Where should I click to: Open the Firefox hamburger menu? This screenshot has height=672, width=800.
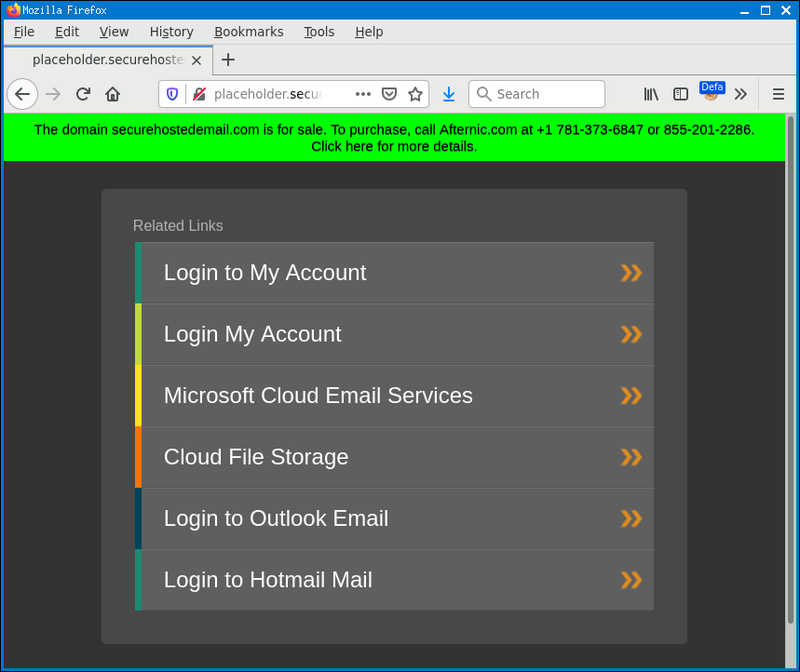tap(778, 94)
